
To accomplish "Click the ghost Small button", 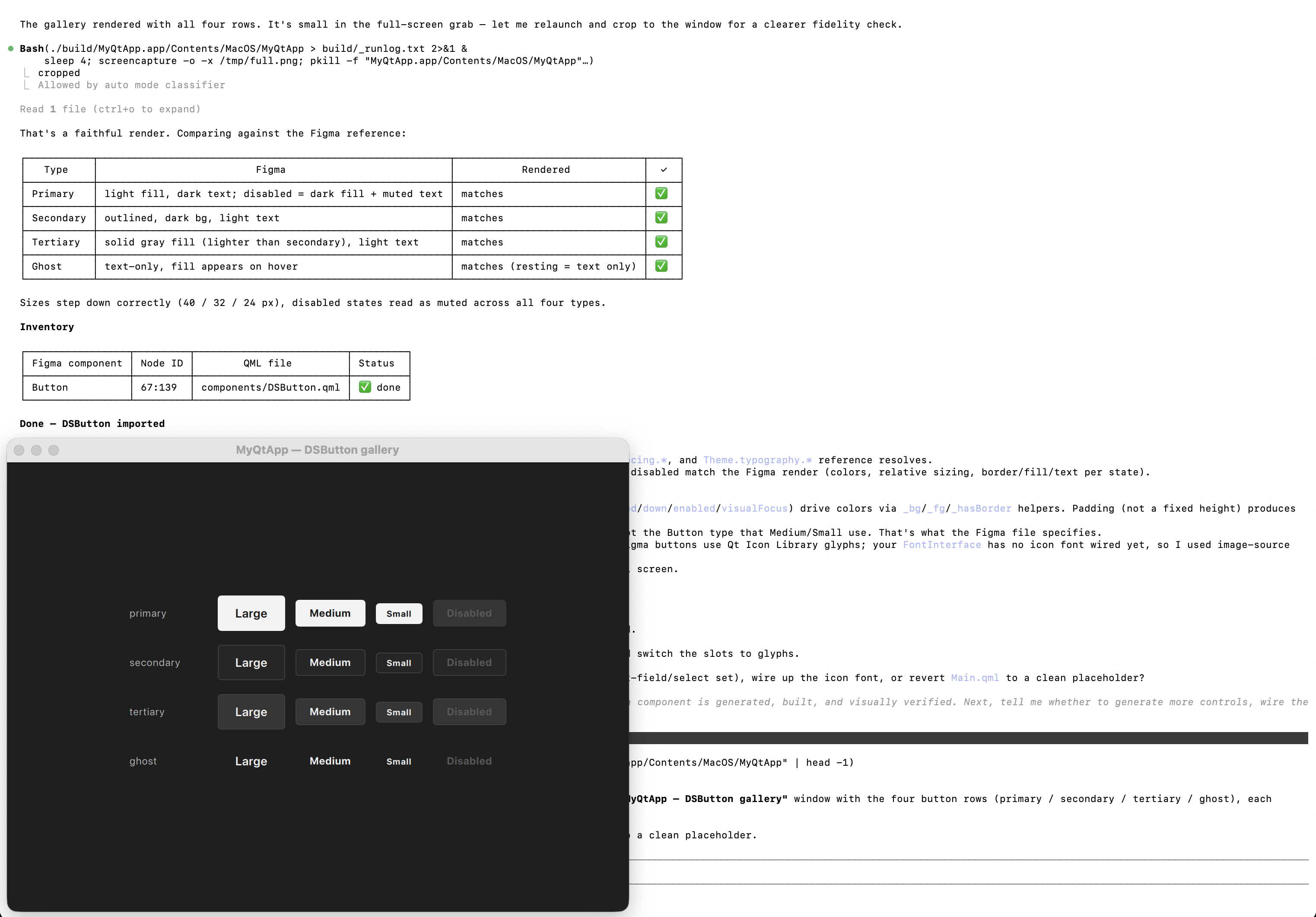I will (x=399, y=762).
